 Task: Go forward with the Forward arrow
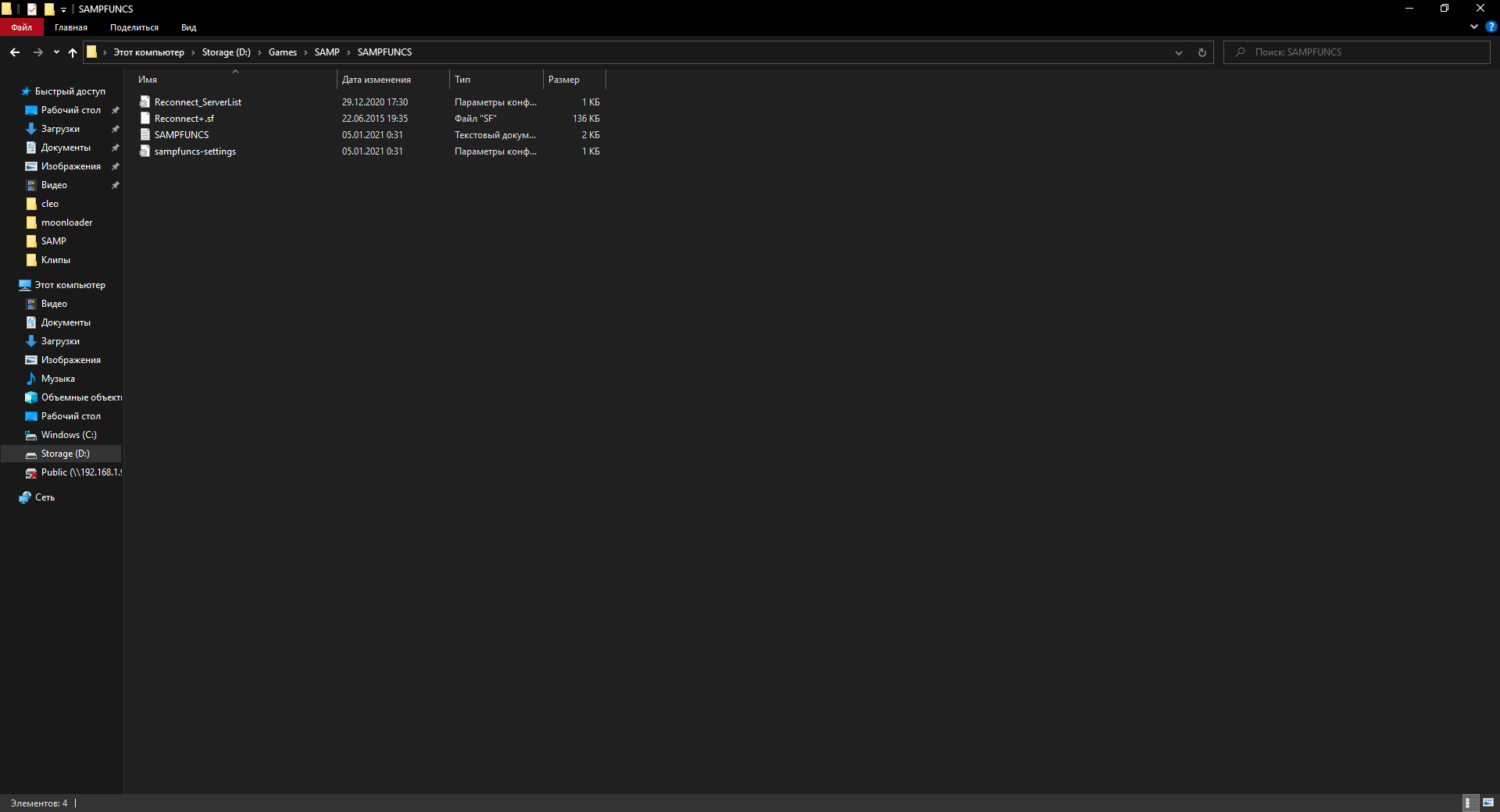[37, 52]
